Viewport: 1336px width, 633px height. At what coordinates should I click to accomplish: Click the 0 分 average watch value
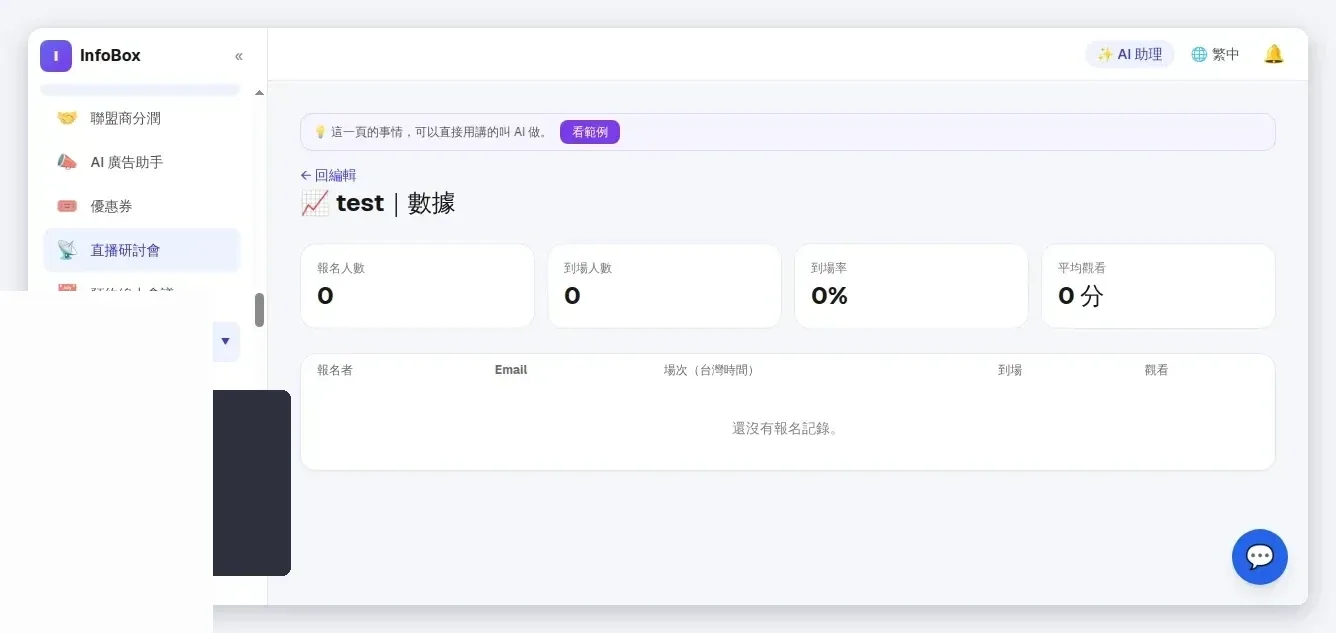pos(1081,296)
